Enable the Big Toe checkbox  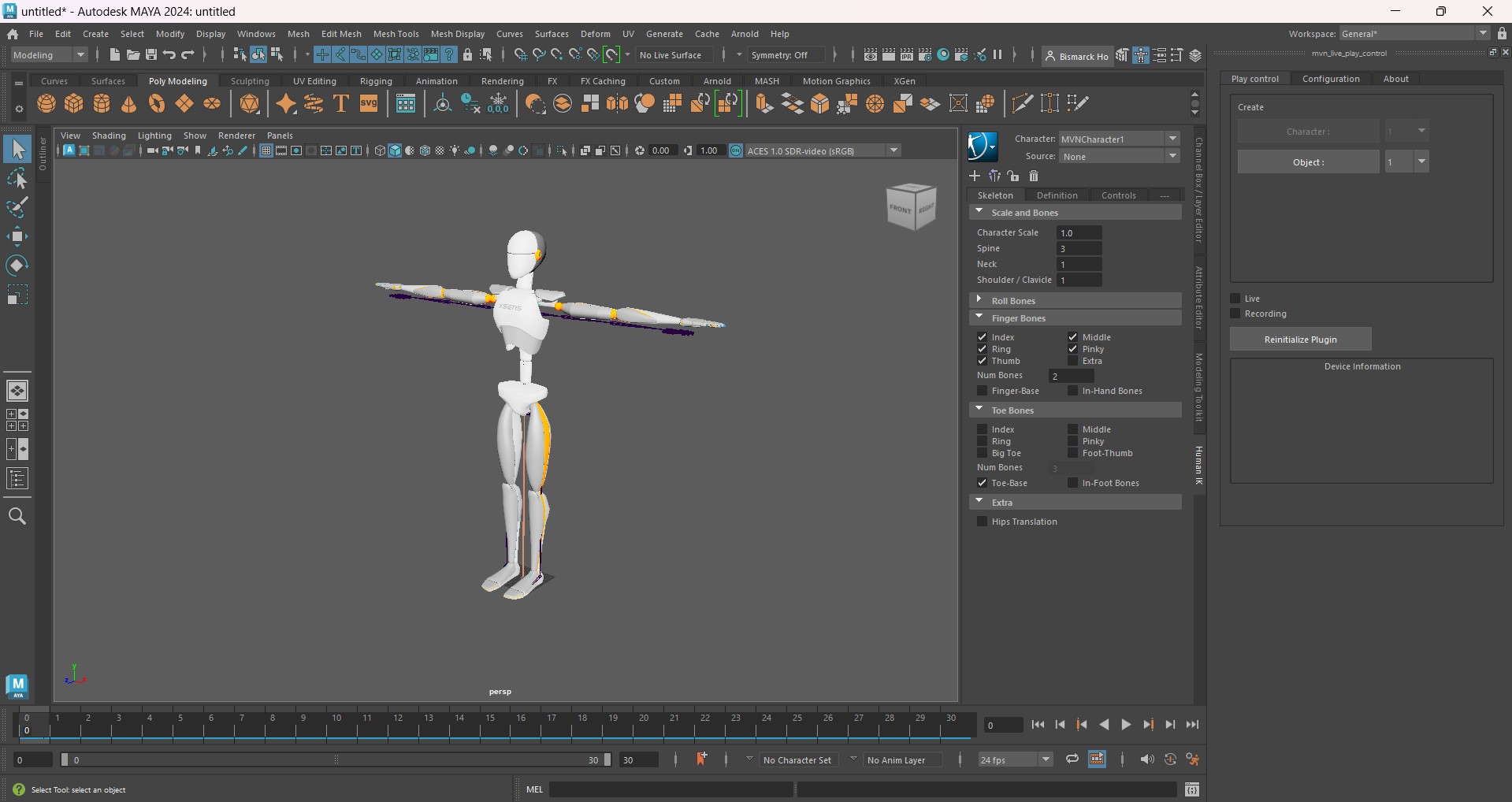982,453
